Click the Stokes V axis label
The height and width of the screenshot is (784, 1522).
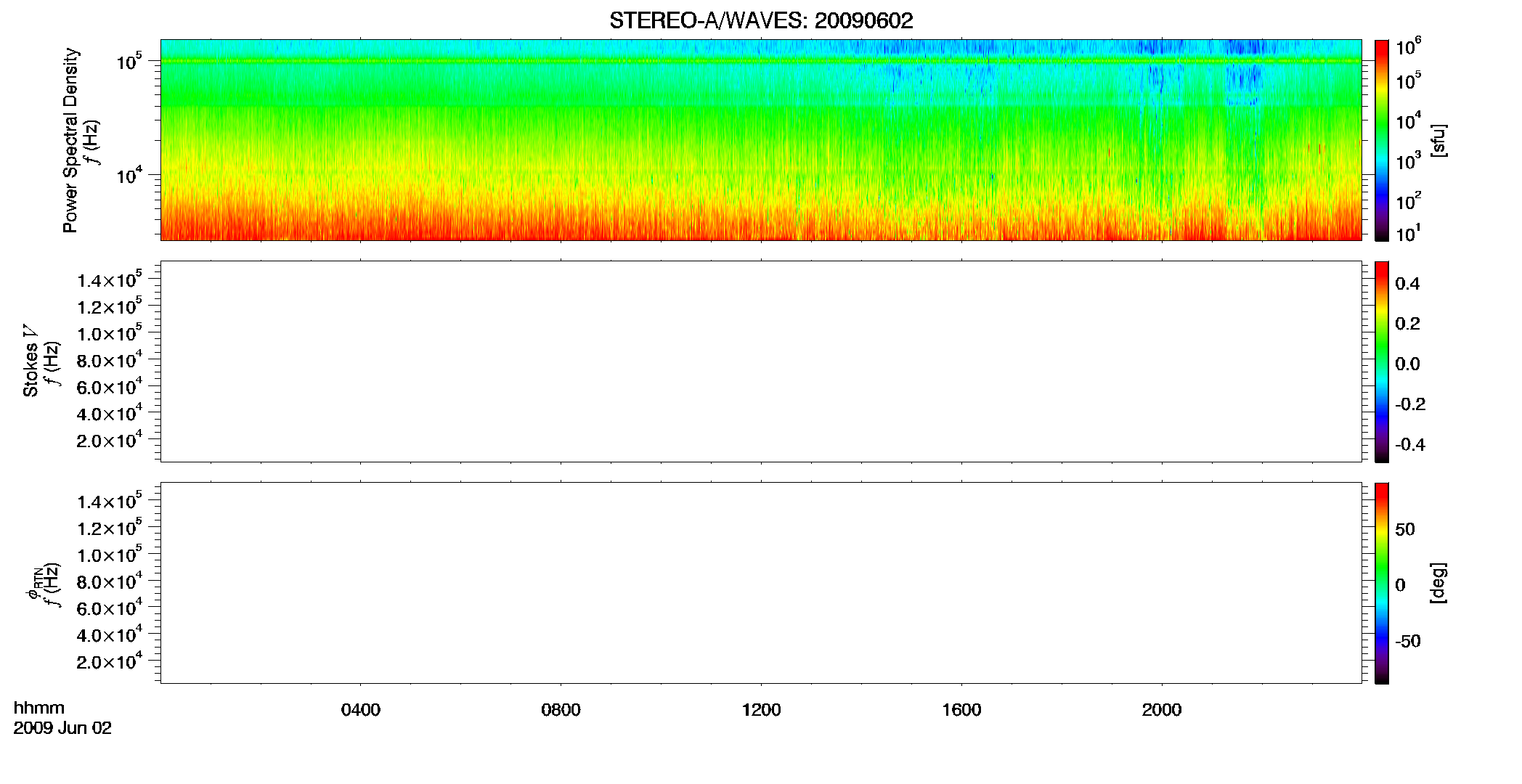point(30,361)
